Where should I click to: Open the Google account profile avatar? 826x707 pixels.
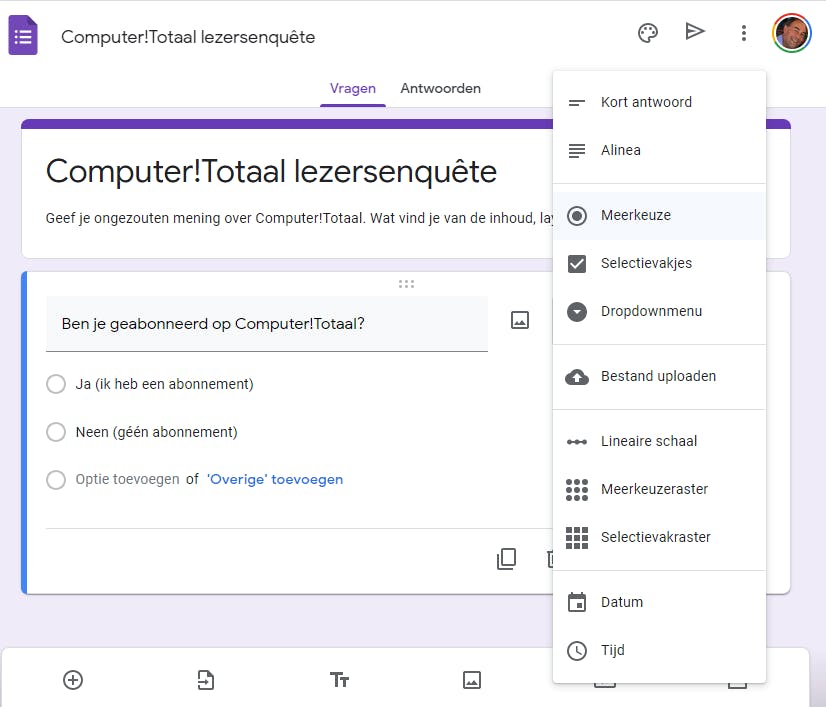(x=792, y=33)
